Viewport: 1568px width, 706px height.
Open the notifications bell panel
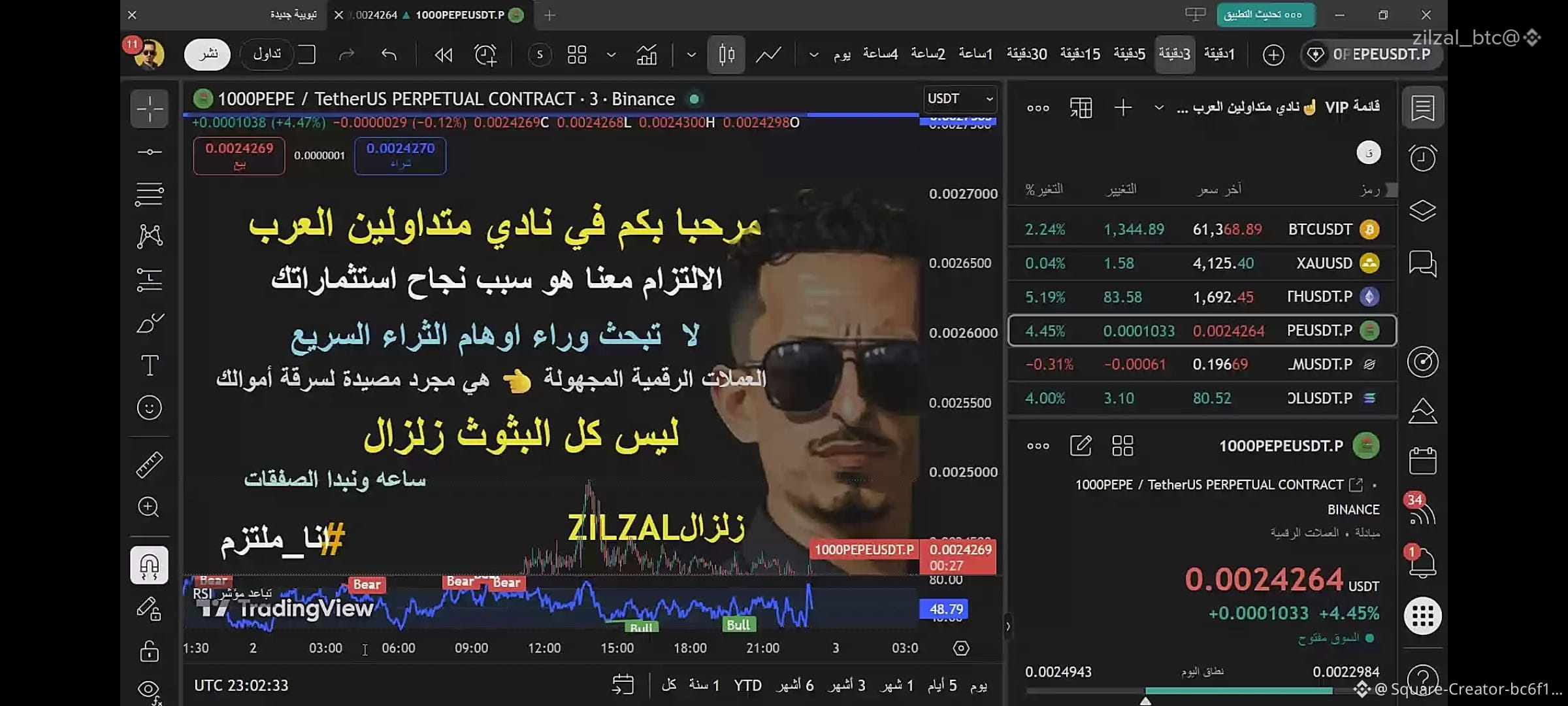point(1422,563)
